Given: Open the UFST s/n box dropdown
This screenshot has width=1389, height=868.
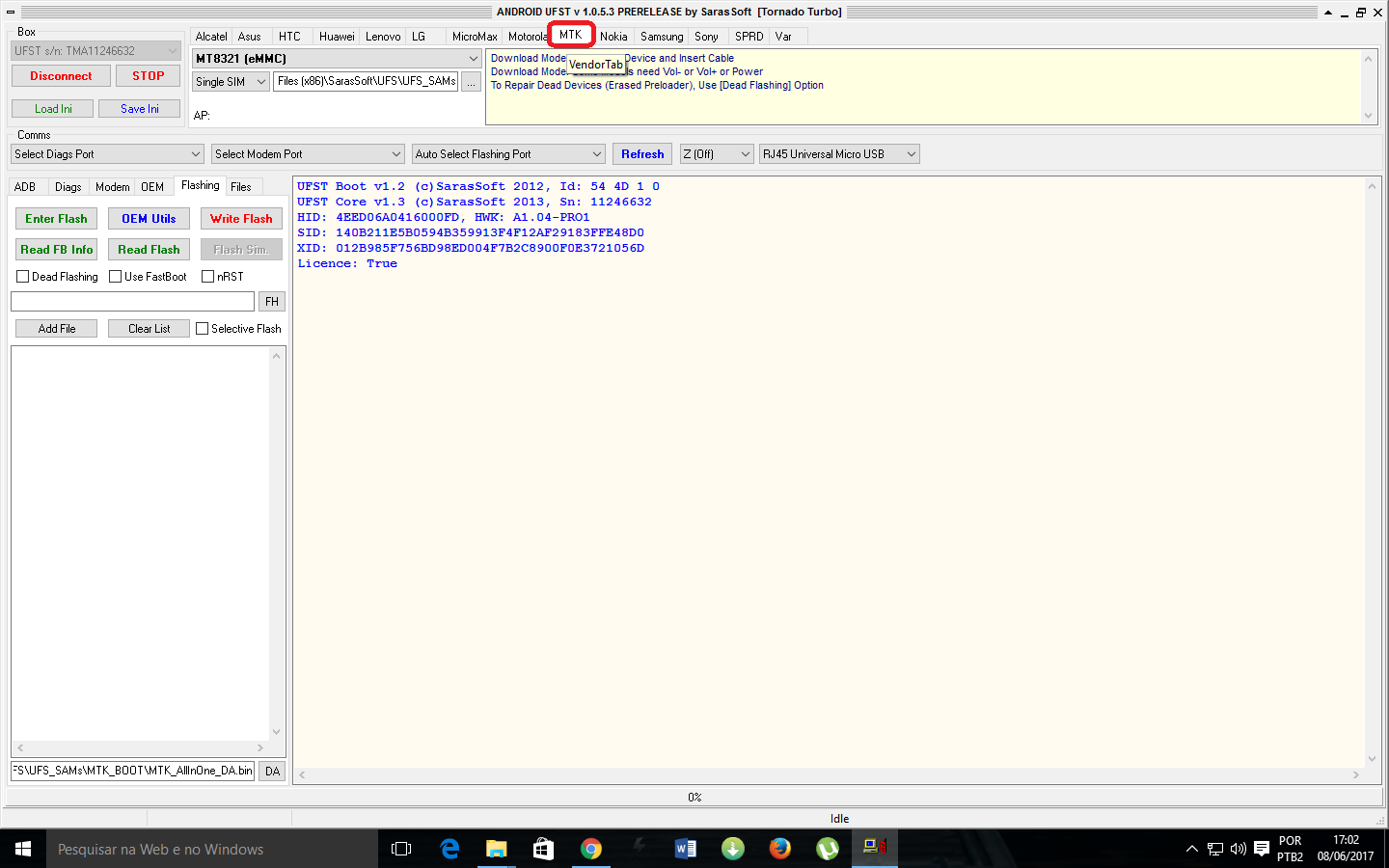Looking at the screenshot, I should (95, 51).
